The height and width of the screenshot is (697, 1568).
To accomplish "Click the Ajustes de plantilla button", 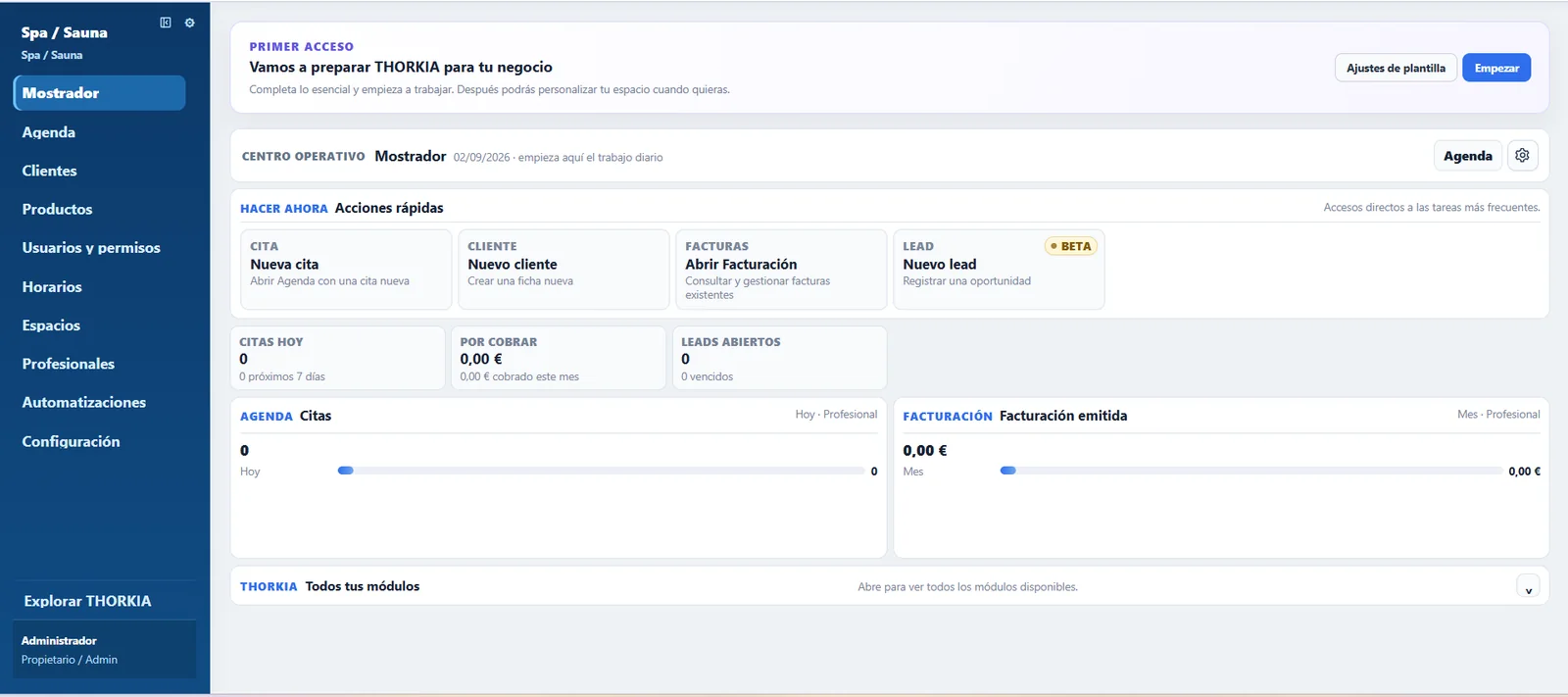I will 1396,68.
